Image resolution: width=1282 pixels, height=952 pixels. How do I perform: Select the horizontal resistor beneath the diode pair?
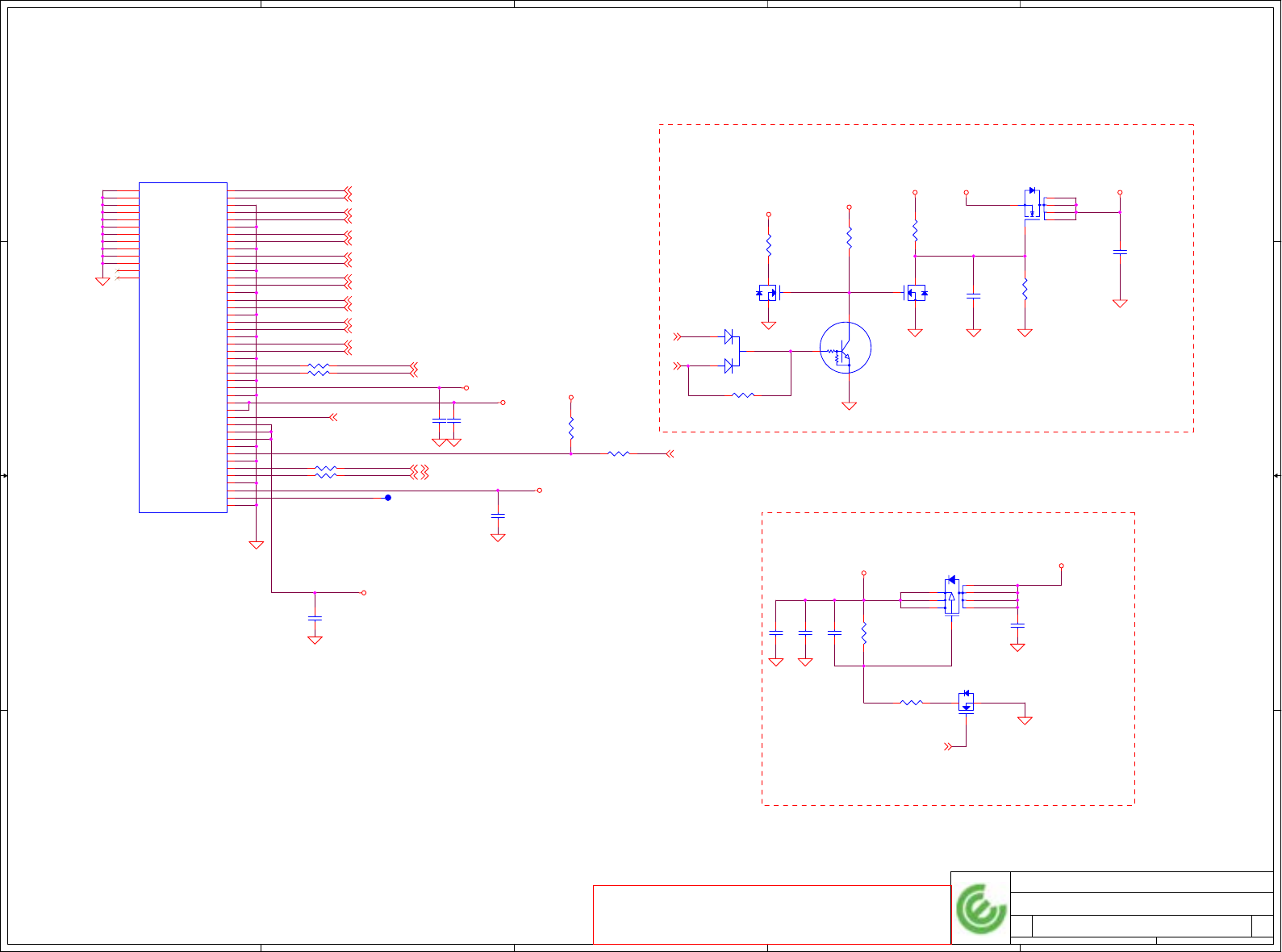tap(743, 395)
